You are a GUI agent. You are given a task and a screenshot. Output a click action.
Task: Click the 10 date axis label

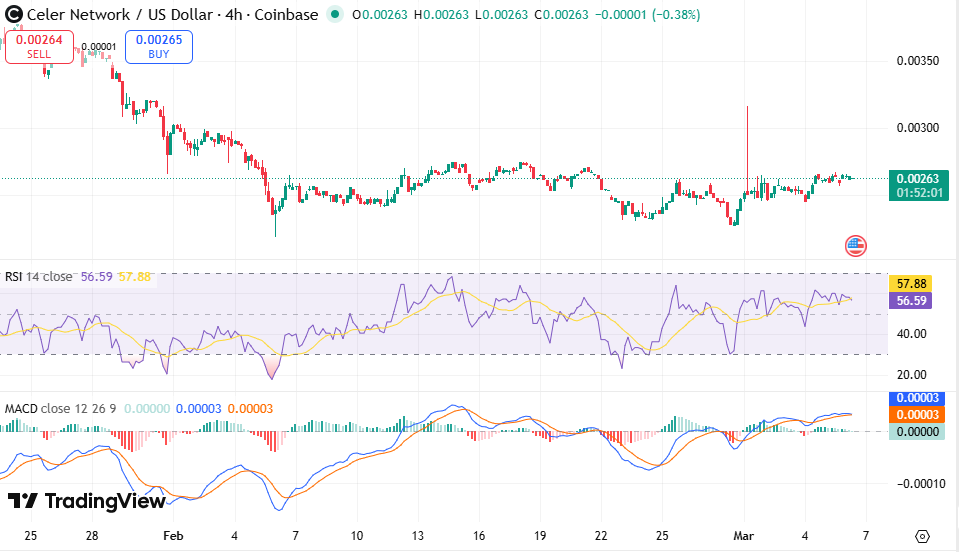[357, 536]
